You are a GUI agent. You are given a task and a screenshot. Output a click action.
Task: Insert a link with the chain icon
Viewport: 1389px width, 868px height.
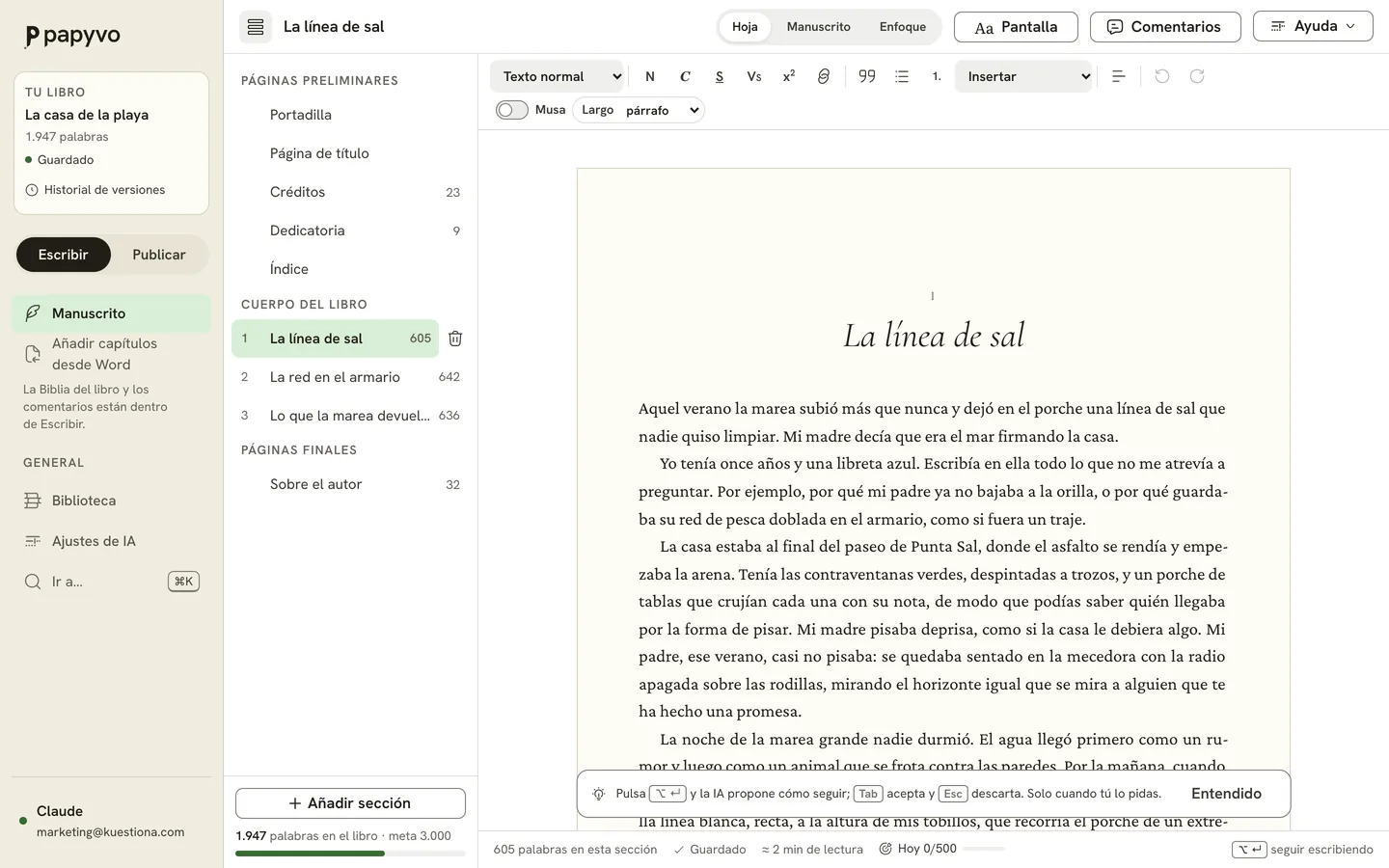(824, 76)
